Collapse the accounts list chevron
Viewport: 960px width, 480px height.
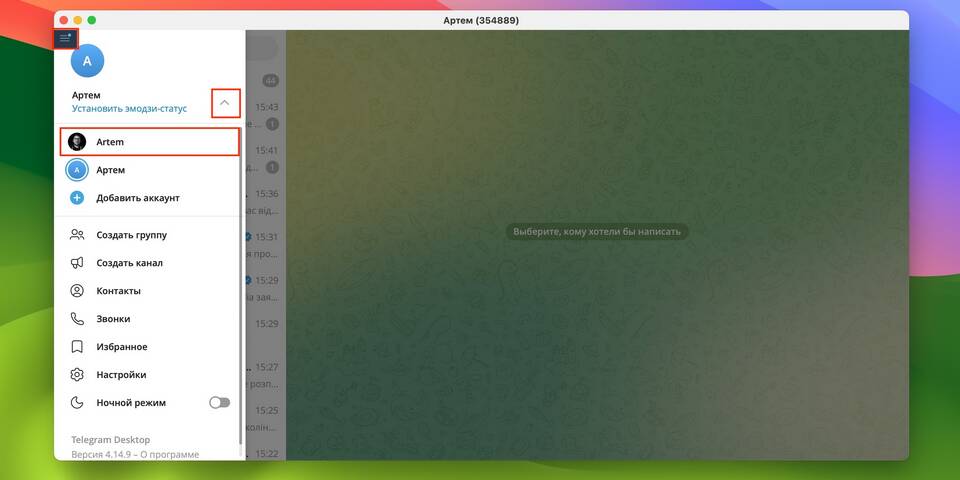pos(225,102)
